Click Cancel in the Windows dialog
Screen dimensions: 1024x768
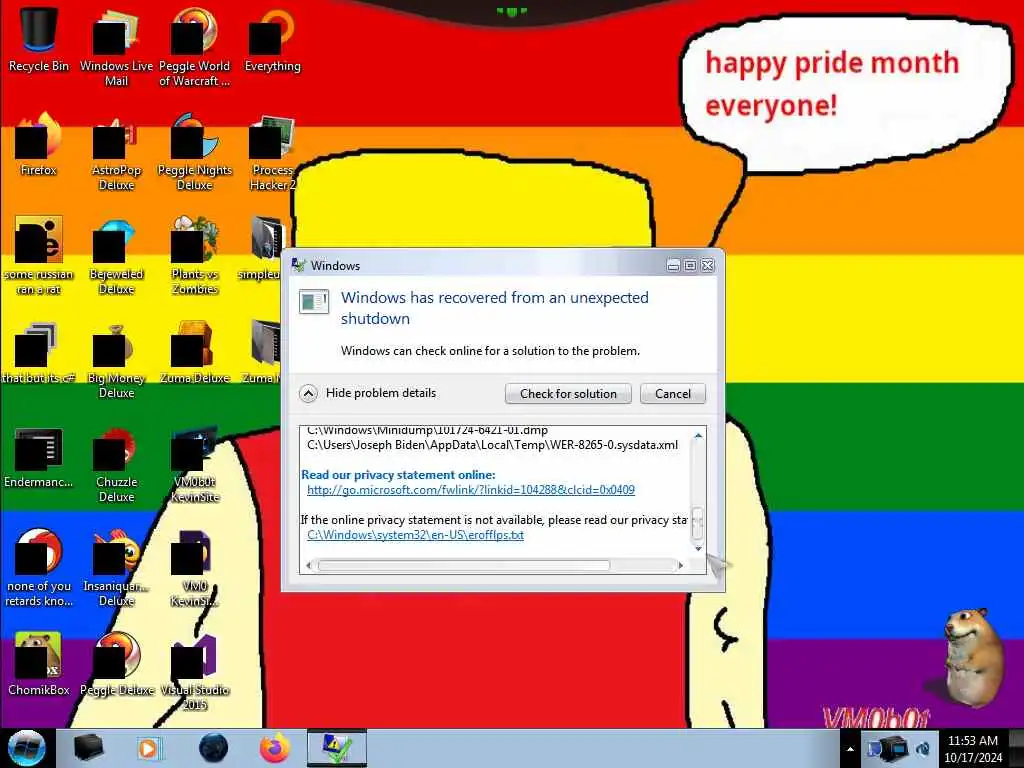673,394
